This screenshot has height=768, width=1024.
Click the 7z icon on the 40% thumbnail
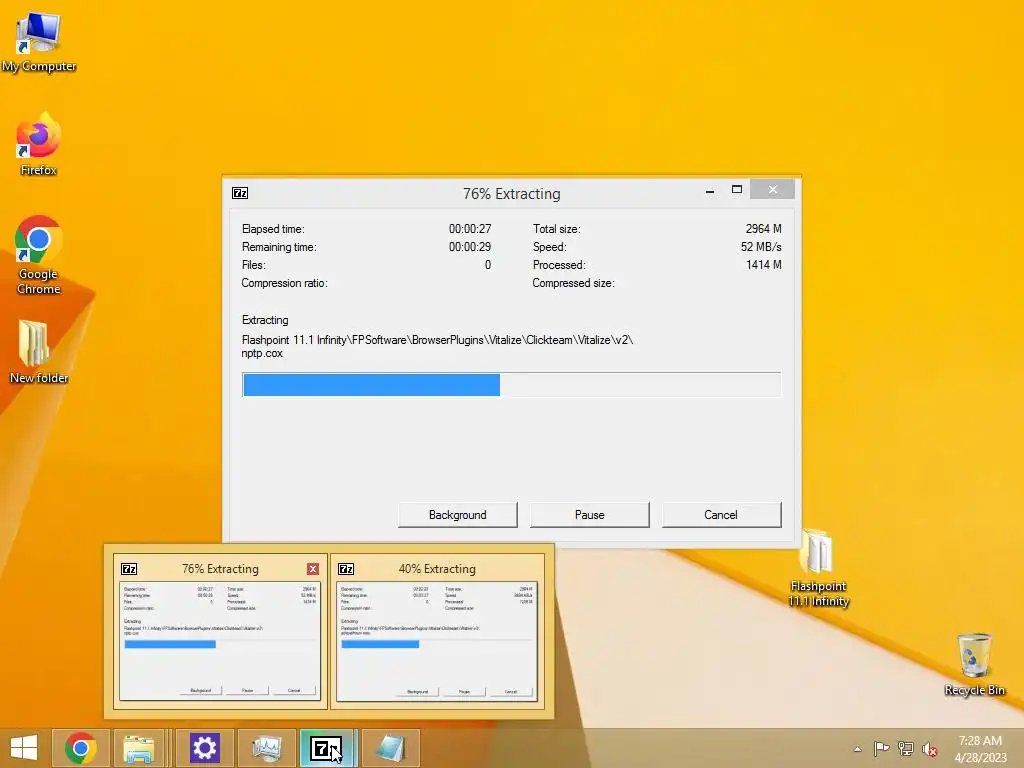coord(345,569)
